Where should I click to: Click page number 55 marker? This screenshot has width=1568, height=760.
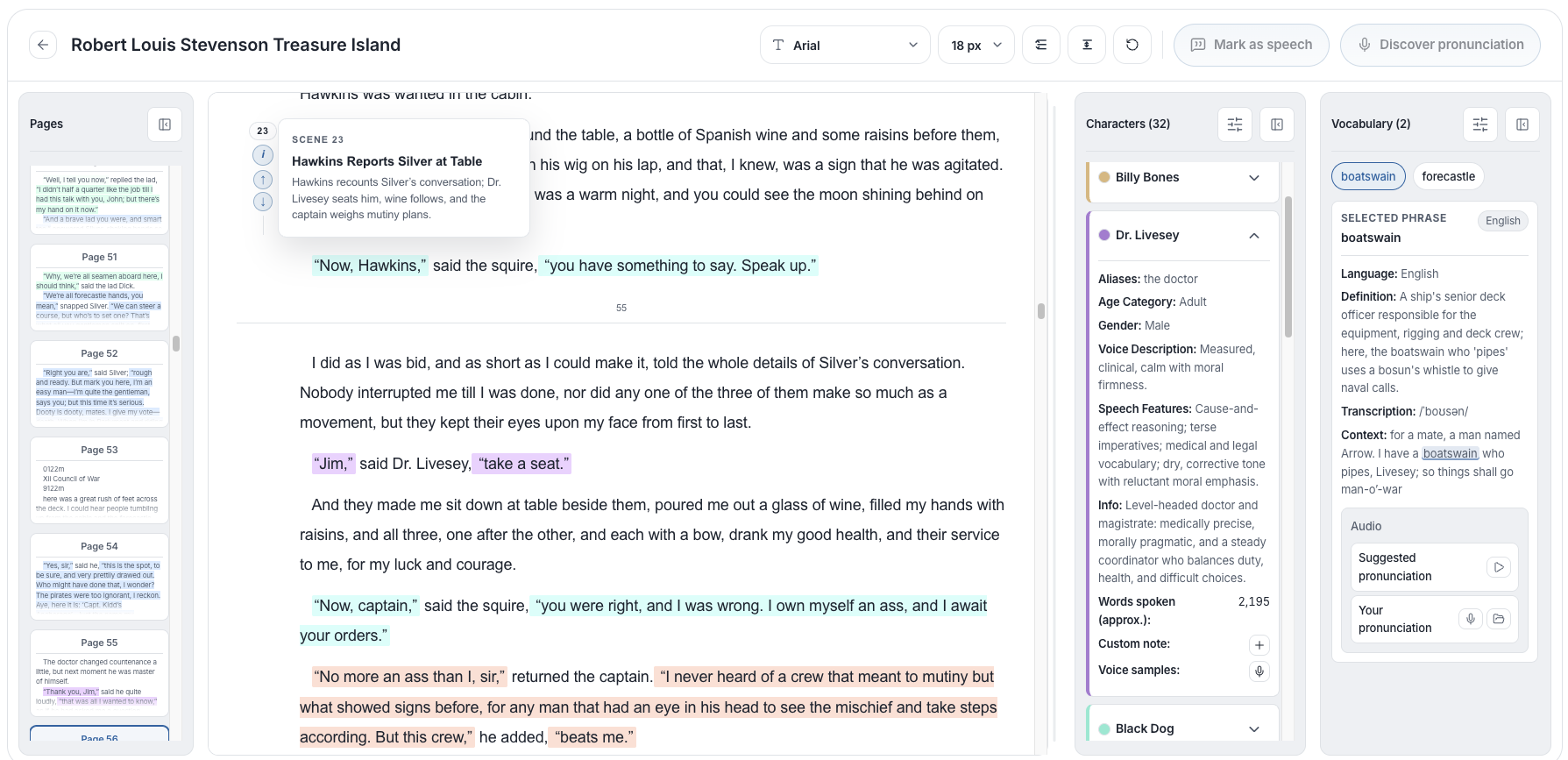(x=621, y=308)
